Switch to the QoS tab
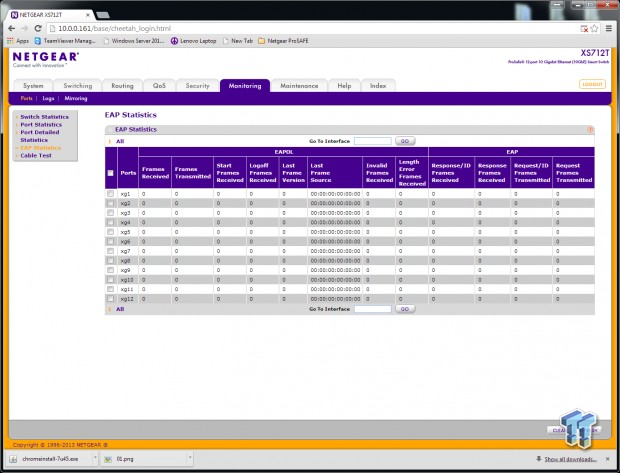Image resolution: width=620 pixels, height=473 pixels. pos(159,85)
